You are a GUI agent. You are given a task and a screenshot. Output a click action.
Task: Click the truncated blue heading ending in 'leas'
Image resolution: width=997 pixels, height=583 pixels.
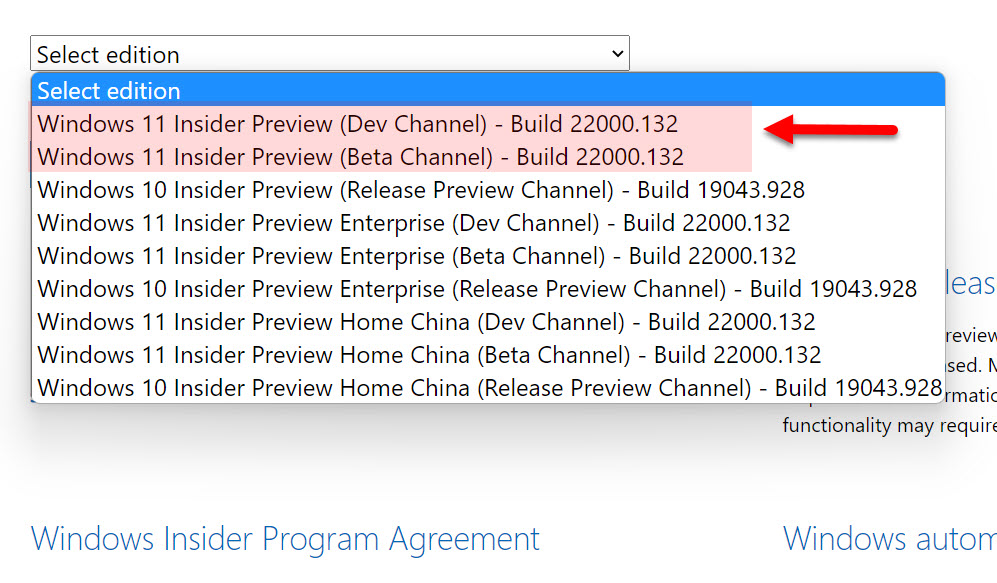pyautogui.click(x=970, y=284)
